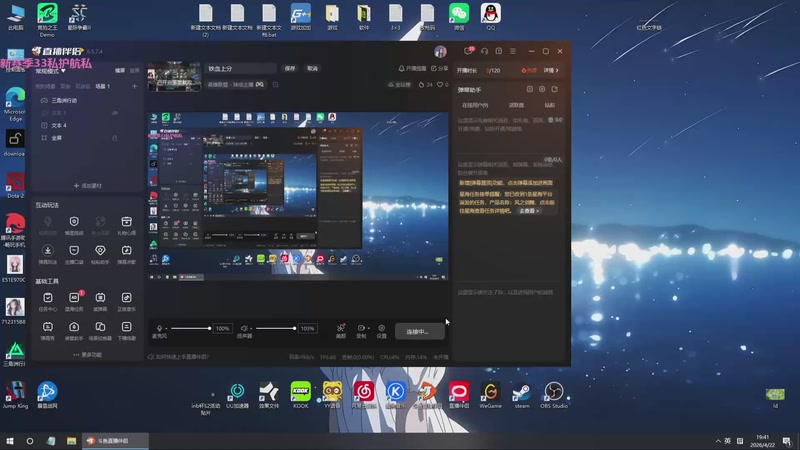Open 场景切换器 scene switcher tool
800x450 pixels.
tap(100, 330)
